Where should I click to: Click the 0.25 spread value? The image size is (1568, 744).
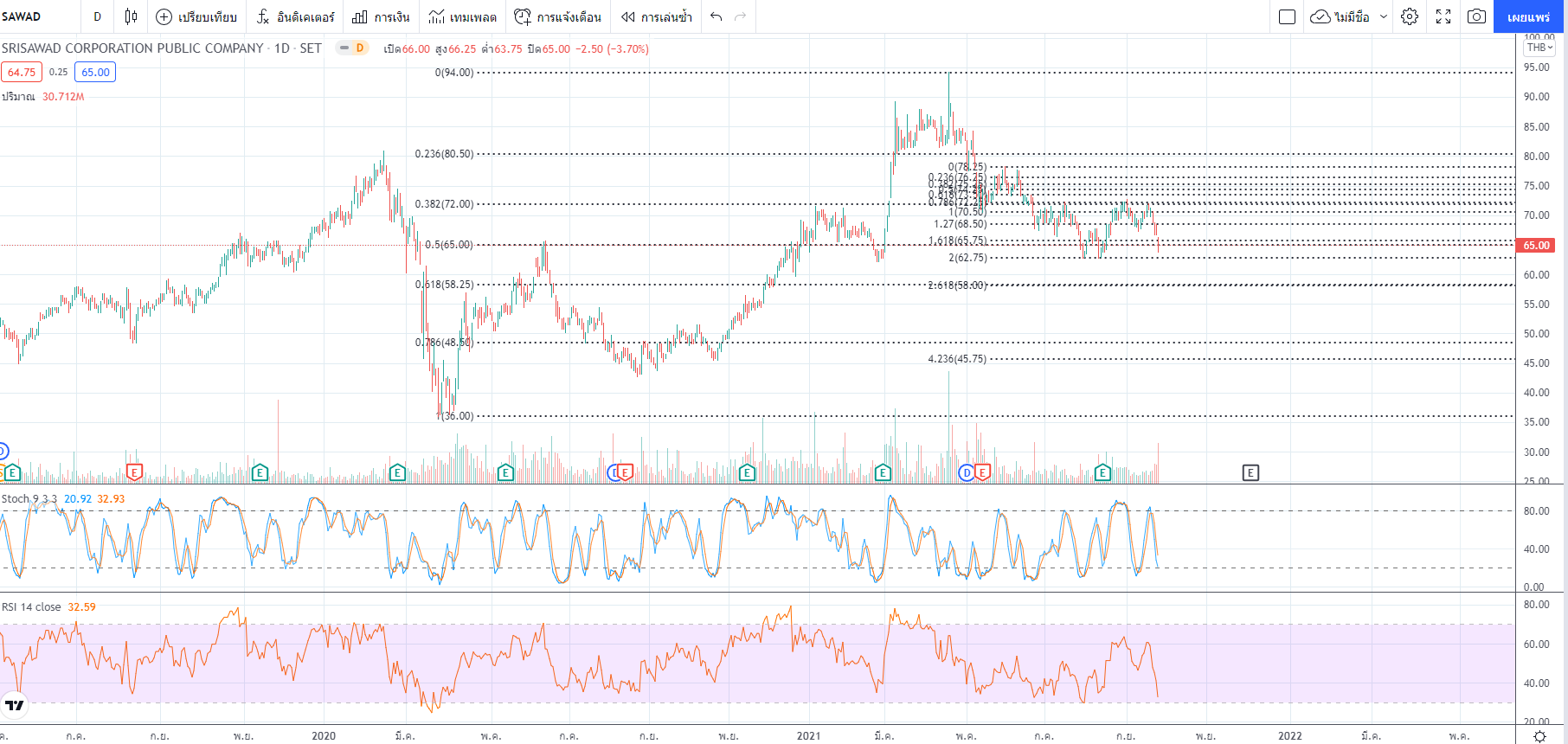[x=58, y=73]
